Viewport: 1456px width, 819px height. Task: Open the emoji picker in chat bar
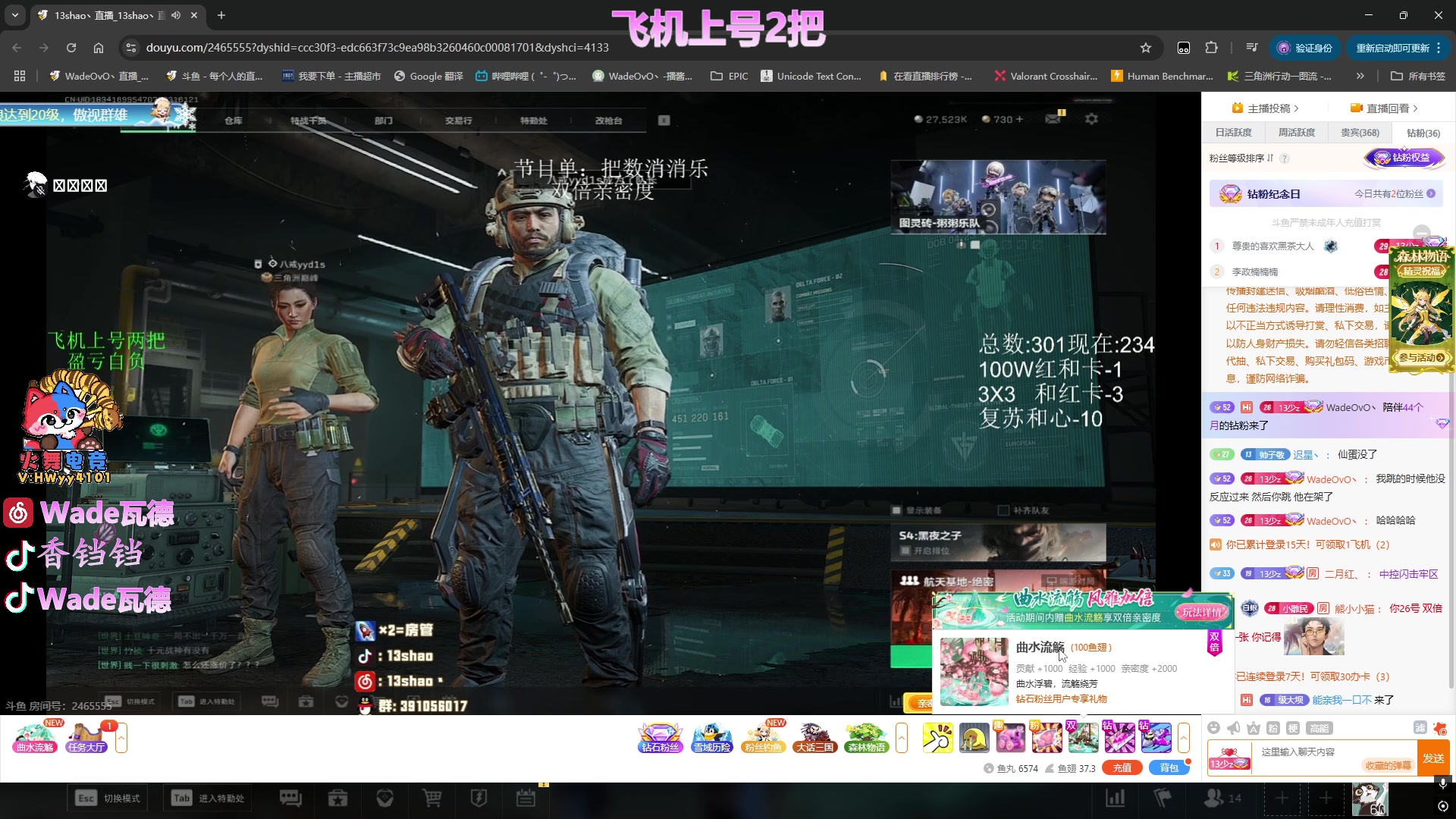1213,728
